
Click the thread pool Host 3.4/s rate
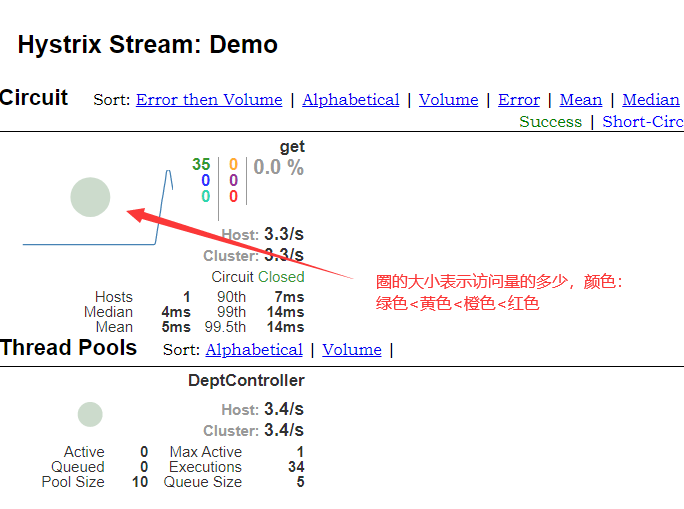284,409
